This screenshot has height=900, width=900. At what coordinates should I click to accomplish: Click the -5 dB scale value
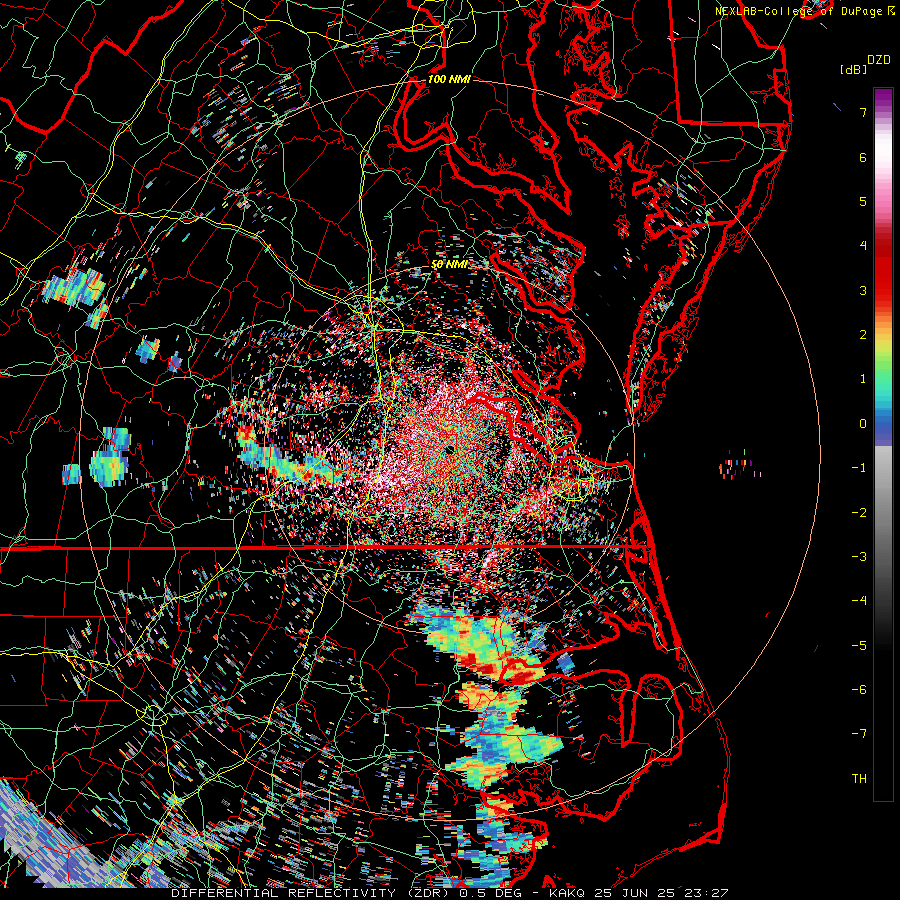[859, 646]
